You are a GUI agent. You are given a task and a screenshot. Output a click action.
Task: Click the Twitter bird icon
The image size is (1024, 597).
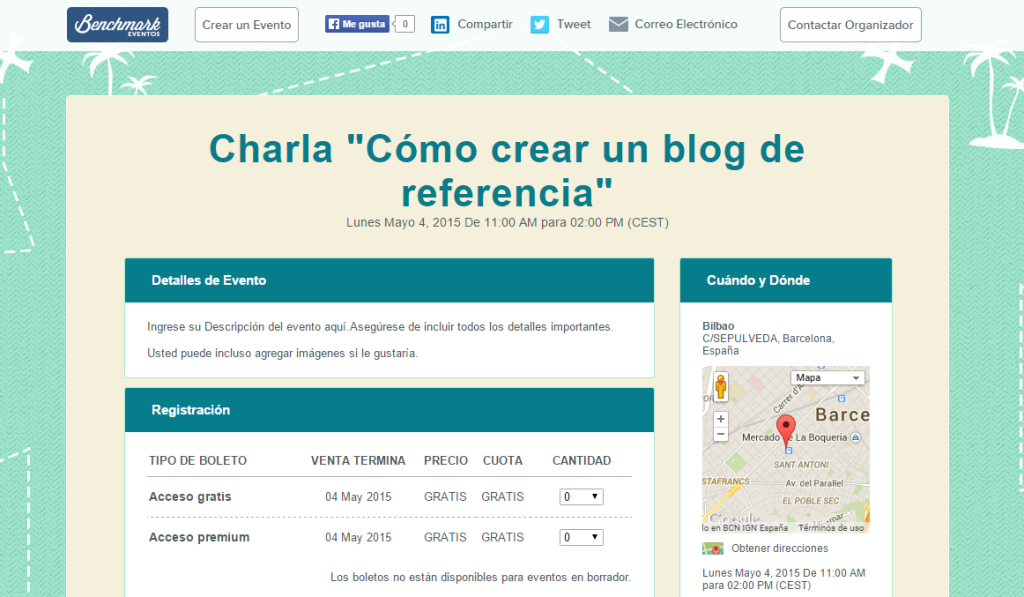539,25
